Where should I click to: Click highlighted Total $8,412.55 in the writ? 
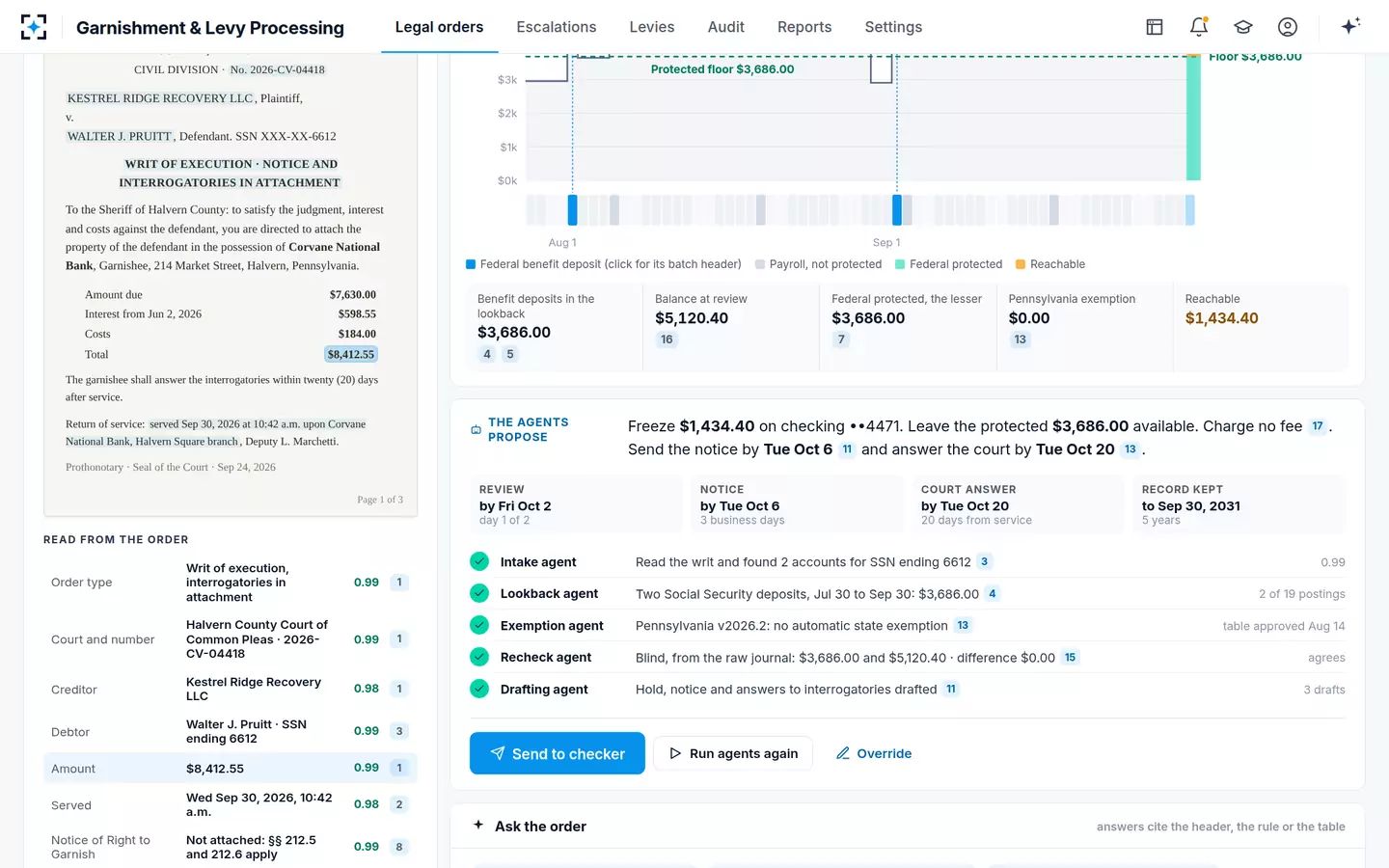coord(352,354)
